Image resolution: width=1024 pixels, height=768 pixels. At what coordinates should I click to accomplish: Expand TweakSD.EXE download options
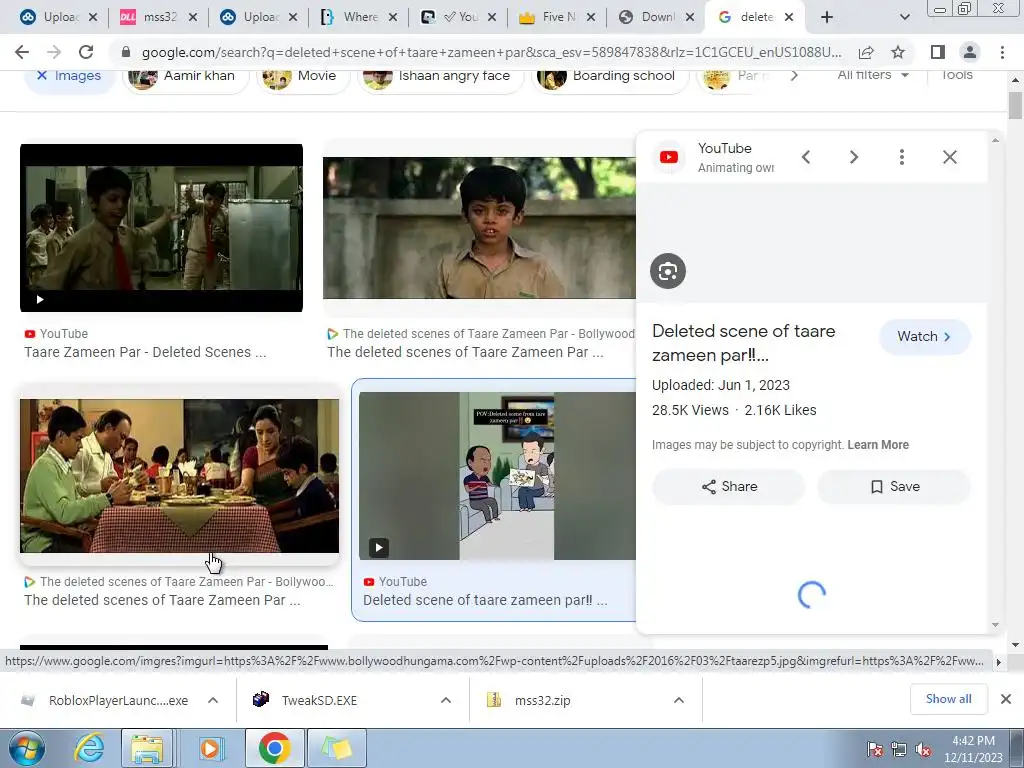[x=446, y=700]
